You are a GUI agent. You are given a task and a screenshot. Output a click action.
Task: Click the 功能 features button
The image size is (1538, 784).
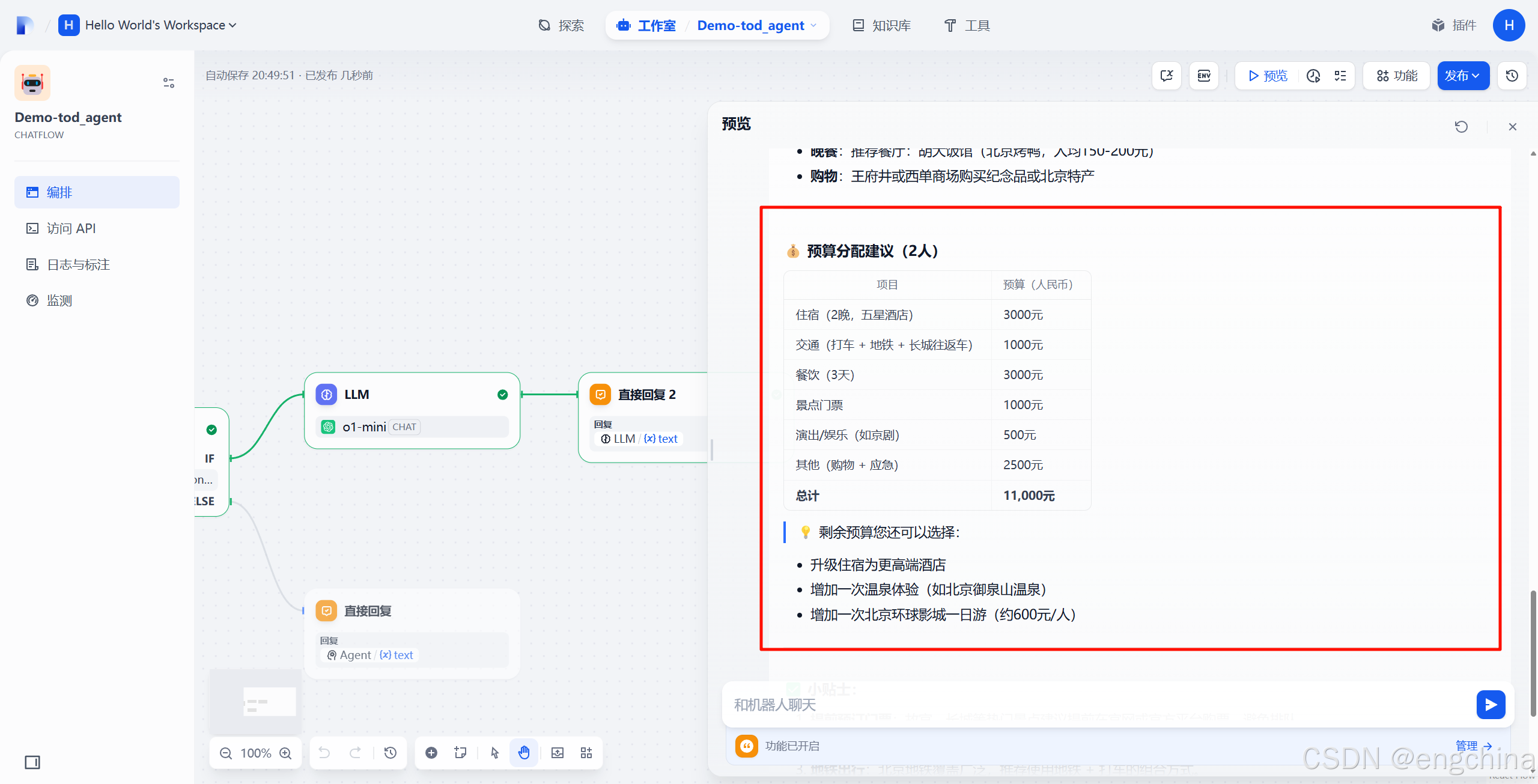click(x=1397, y=76)
